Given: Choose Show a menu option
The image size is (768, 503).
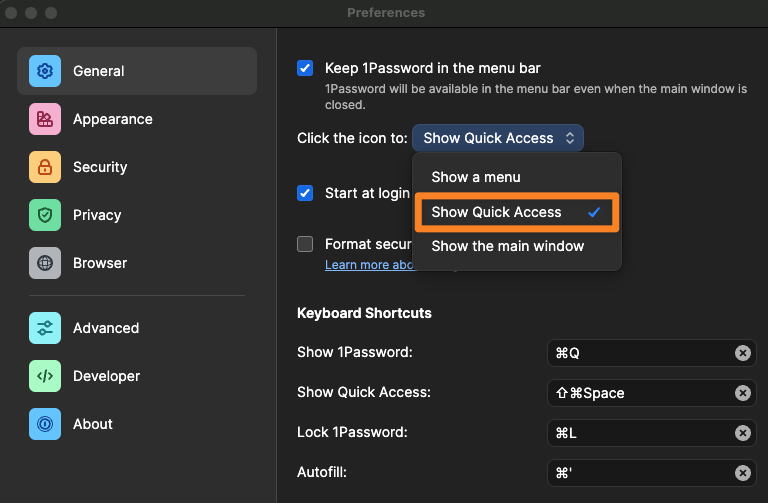Looking at the screenshot, I should (x=476, y=177).
